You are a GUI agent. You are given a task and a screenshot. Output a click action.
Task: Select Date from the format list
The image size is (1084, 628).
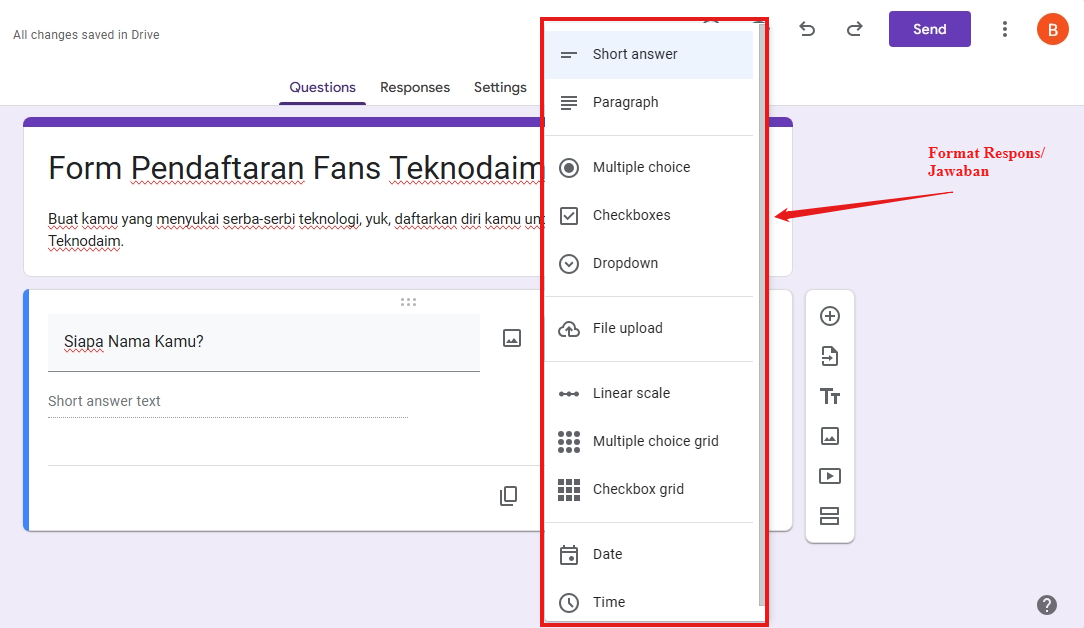(606, 554)
